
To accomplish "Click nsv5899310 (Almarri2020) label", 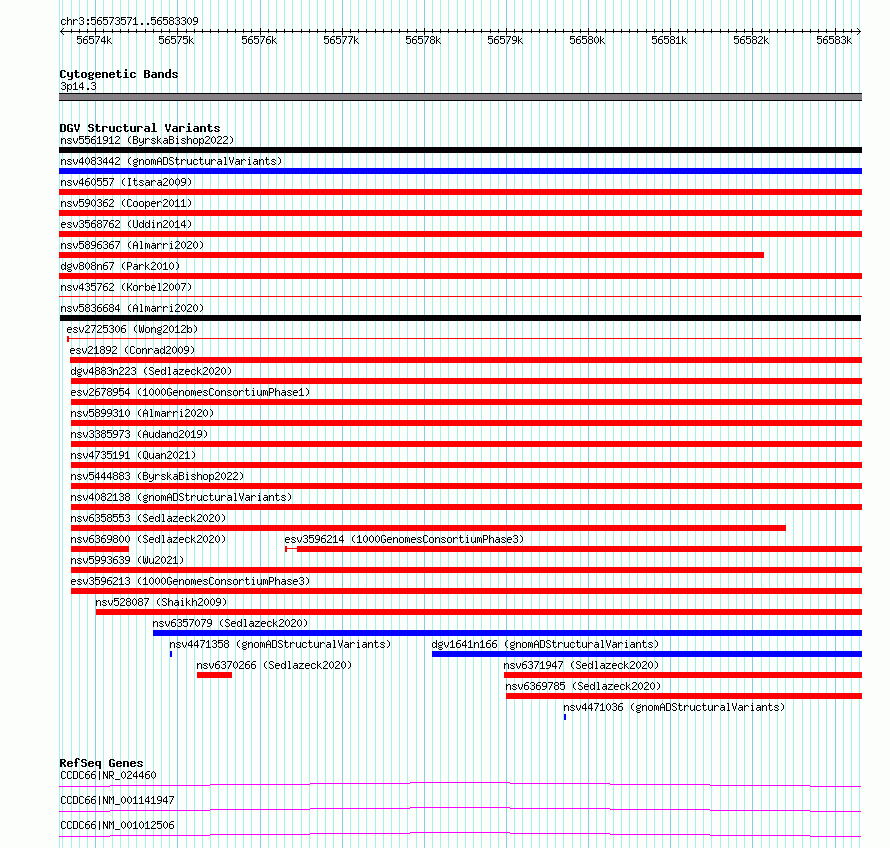I will click(x=142, y=413).
